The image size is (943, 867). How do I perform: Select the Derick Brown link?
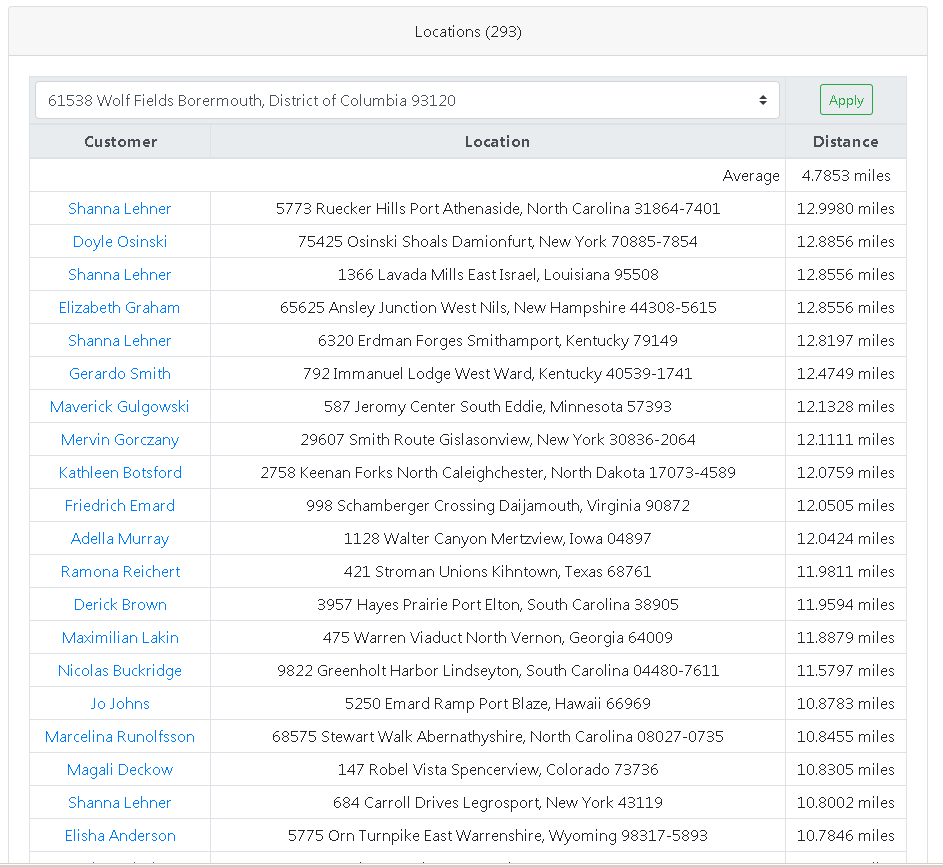click(x=120, y=605)
